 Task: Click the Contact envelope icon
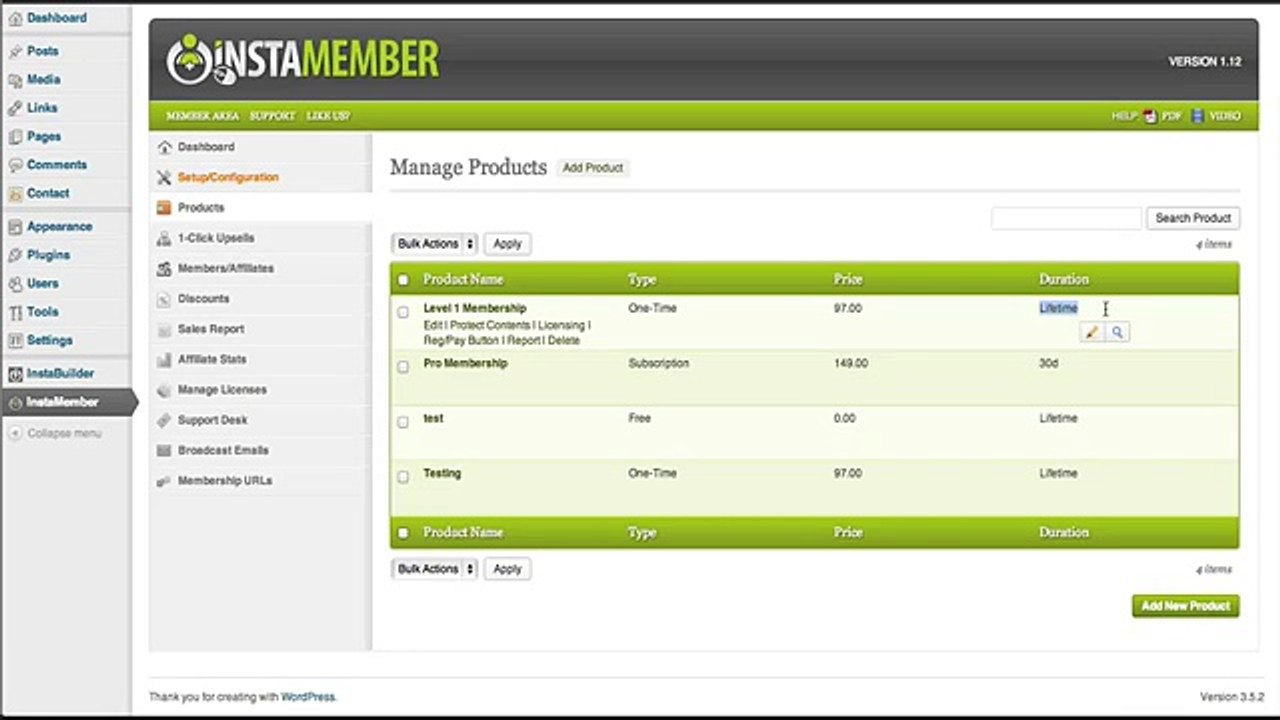(15, 193)
